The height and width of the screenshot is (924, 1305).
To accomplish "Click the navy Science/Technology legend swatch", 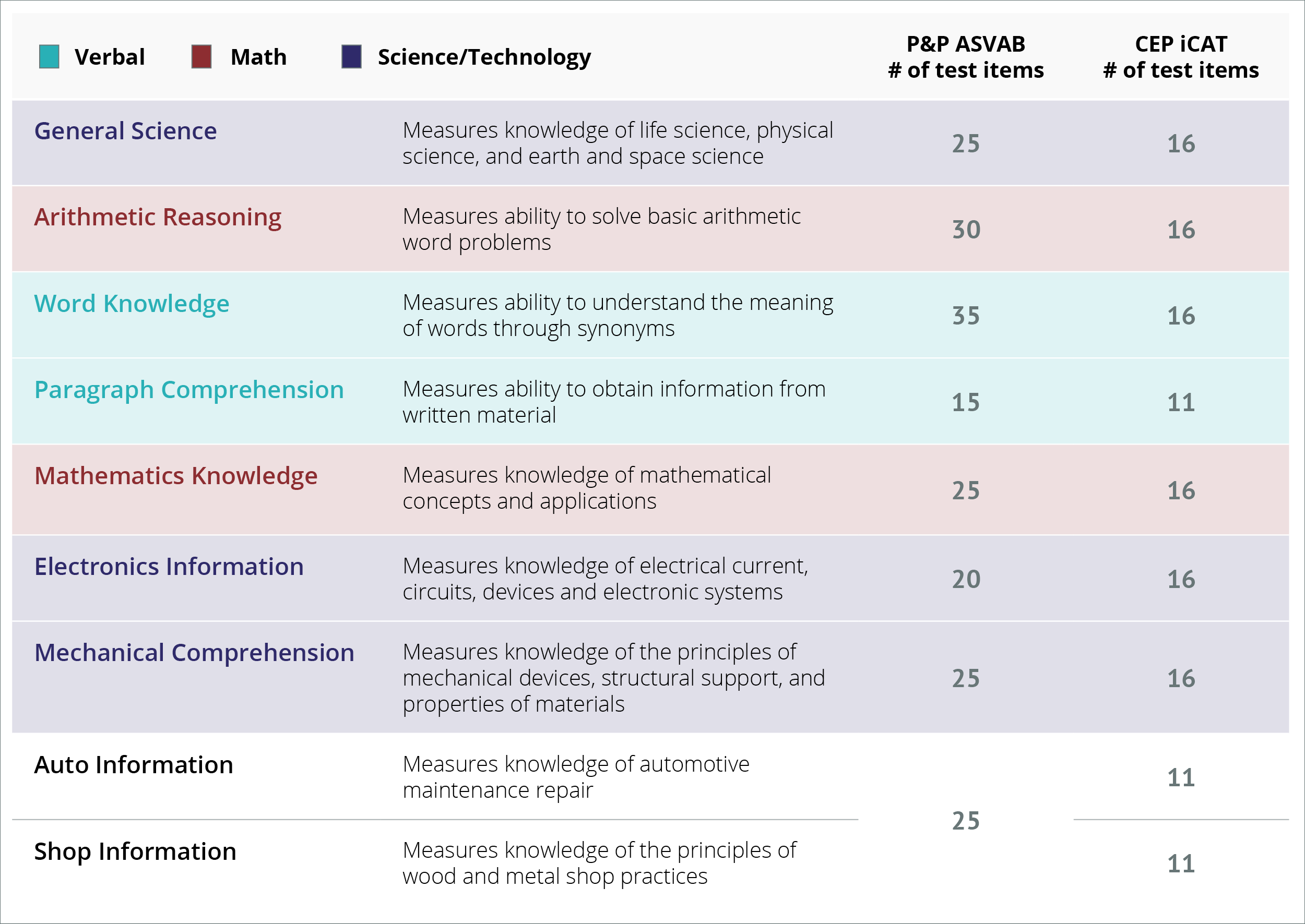I will pyautogui.click(x=352, y=57).
